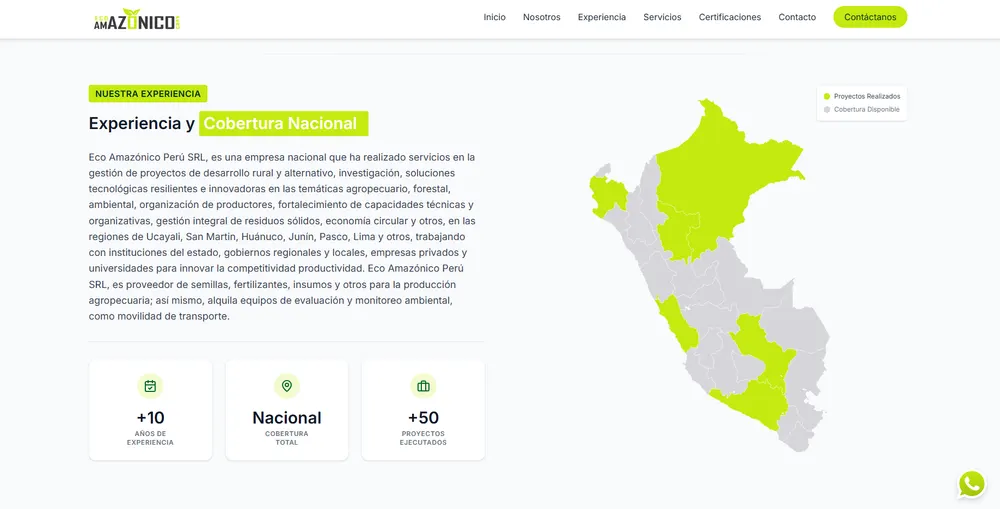Image resolution: width=1000 pixels, height=509 pixels.
Task: Click the Eco Amazónico logo
Action: 137,20
